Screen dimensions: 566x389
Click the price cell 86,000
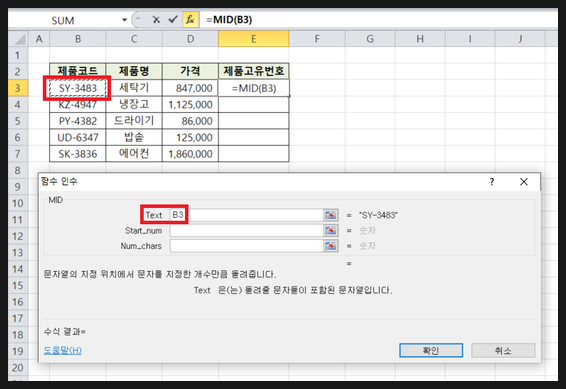pos(190,121)
